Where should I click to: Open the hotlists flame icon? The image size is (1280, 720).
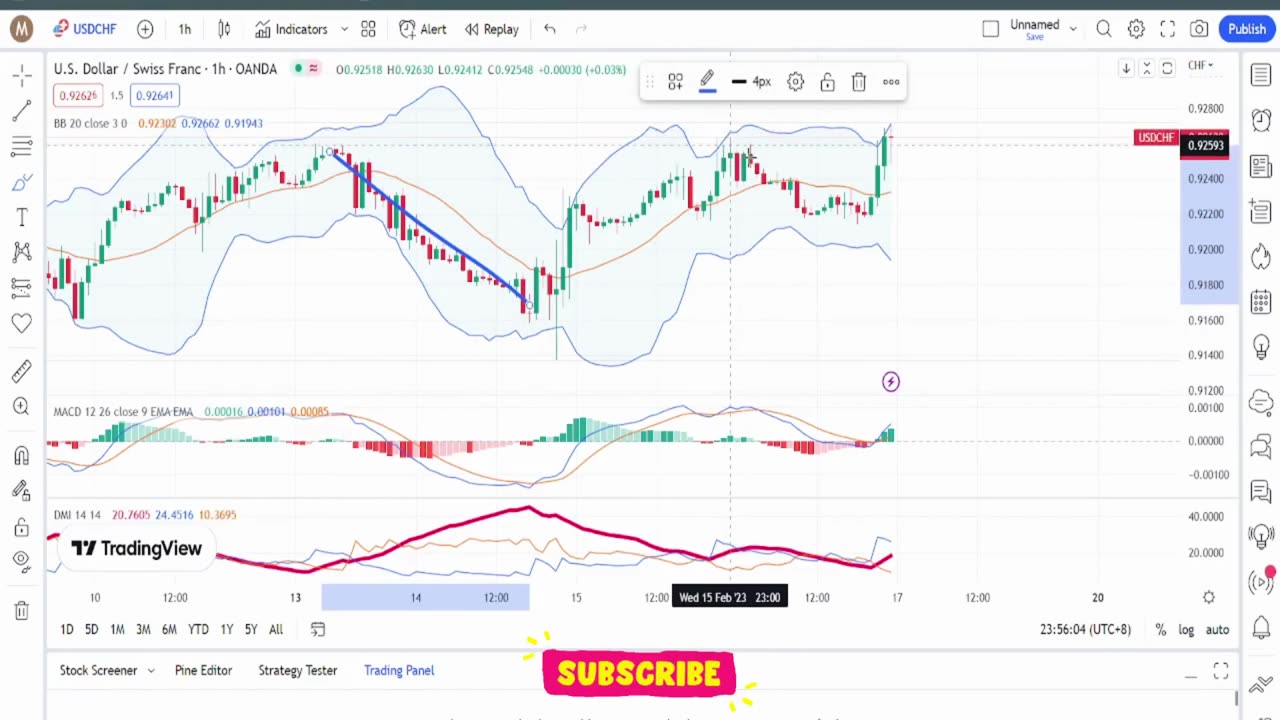(1261, 256)
